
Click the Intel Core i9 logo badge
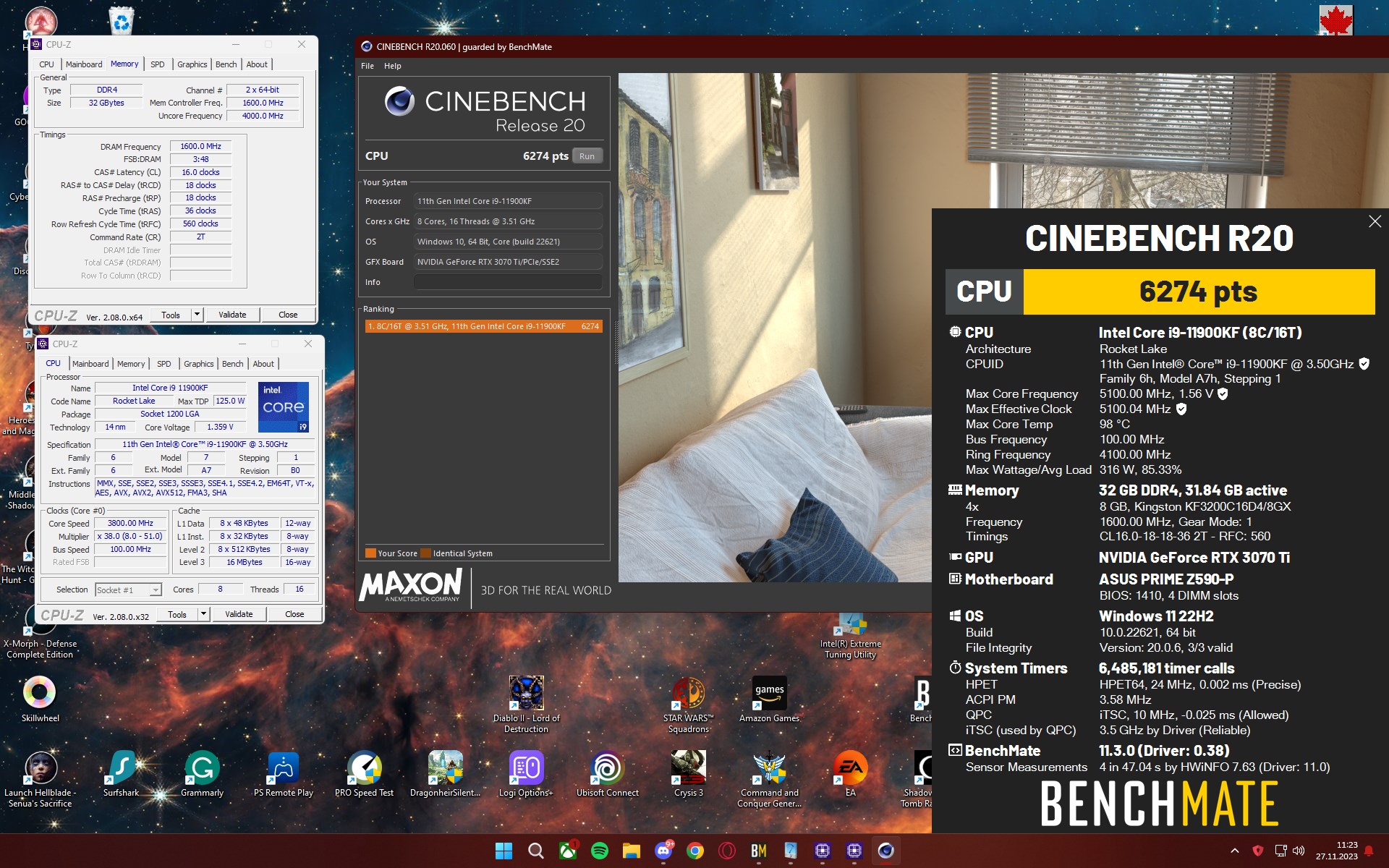click(283, 407)
